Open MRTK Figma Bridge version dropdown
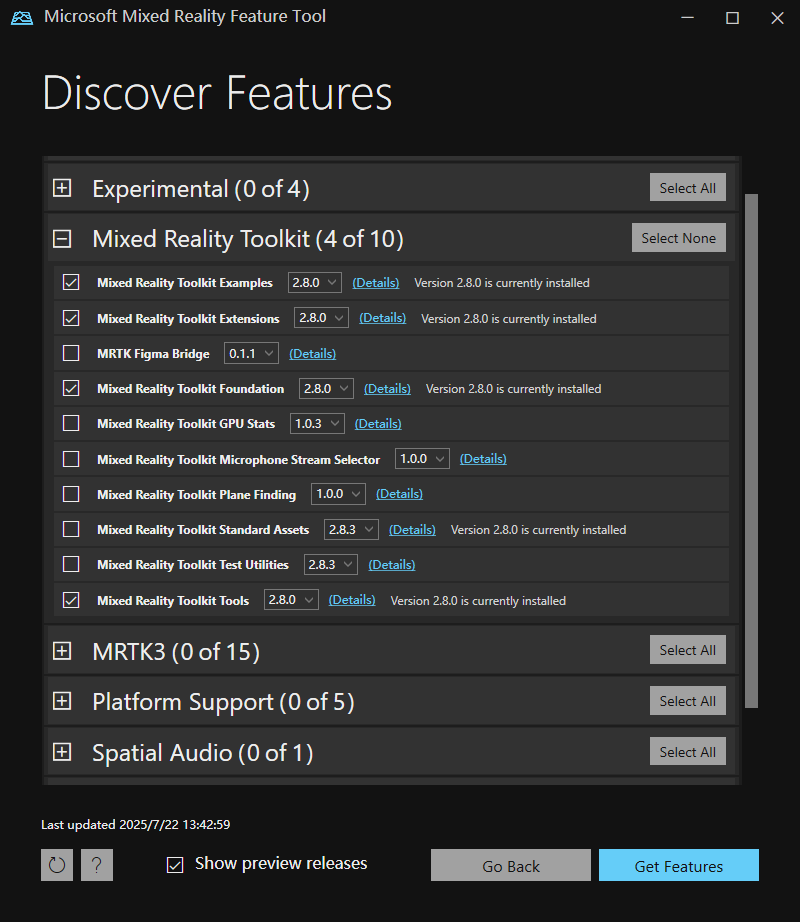Viewport: 800px width, 922px height. coord(251,353)
